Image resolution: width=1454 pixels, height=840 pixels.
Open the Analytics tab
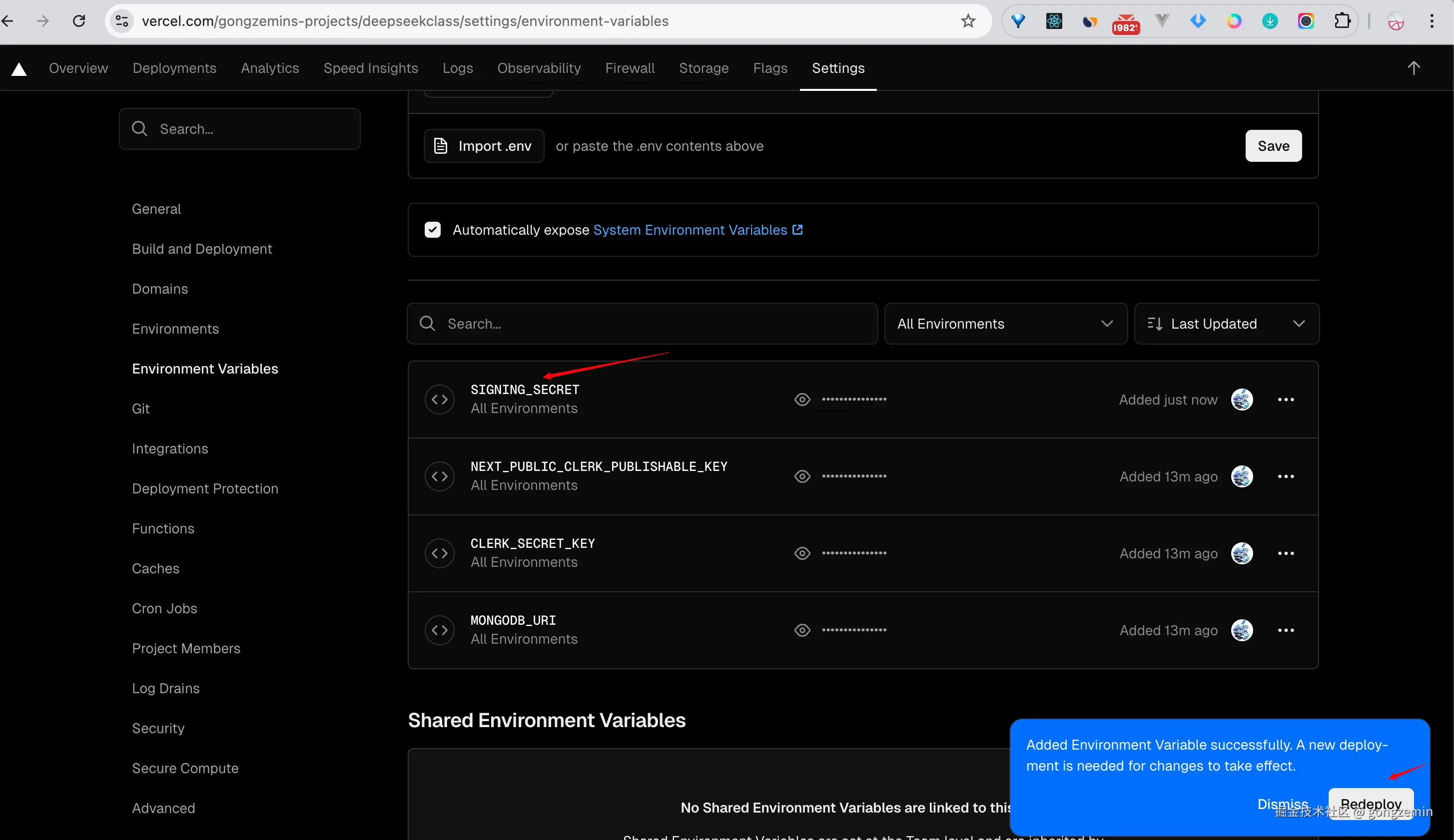(270, 68)
